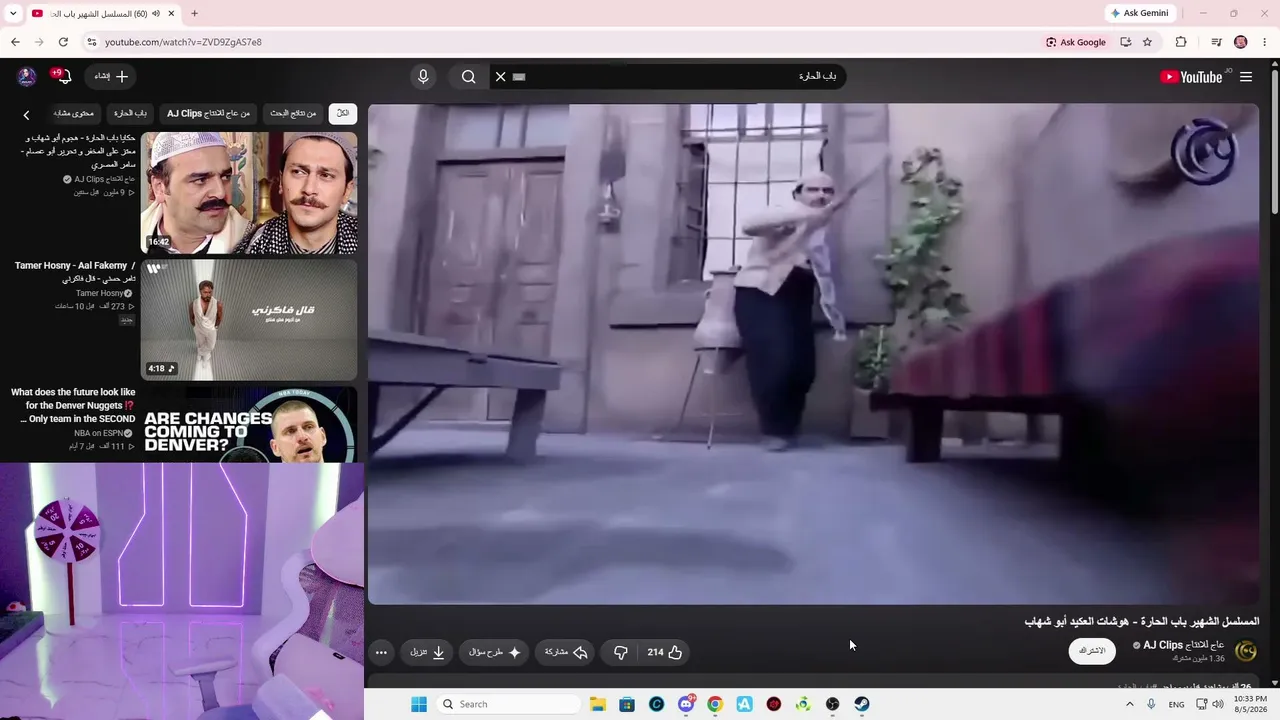Click the Ask Gemini button
Image resolution: width=1280 pixels, height=720 pixels.
(1140, 13)
